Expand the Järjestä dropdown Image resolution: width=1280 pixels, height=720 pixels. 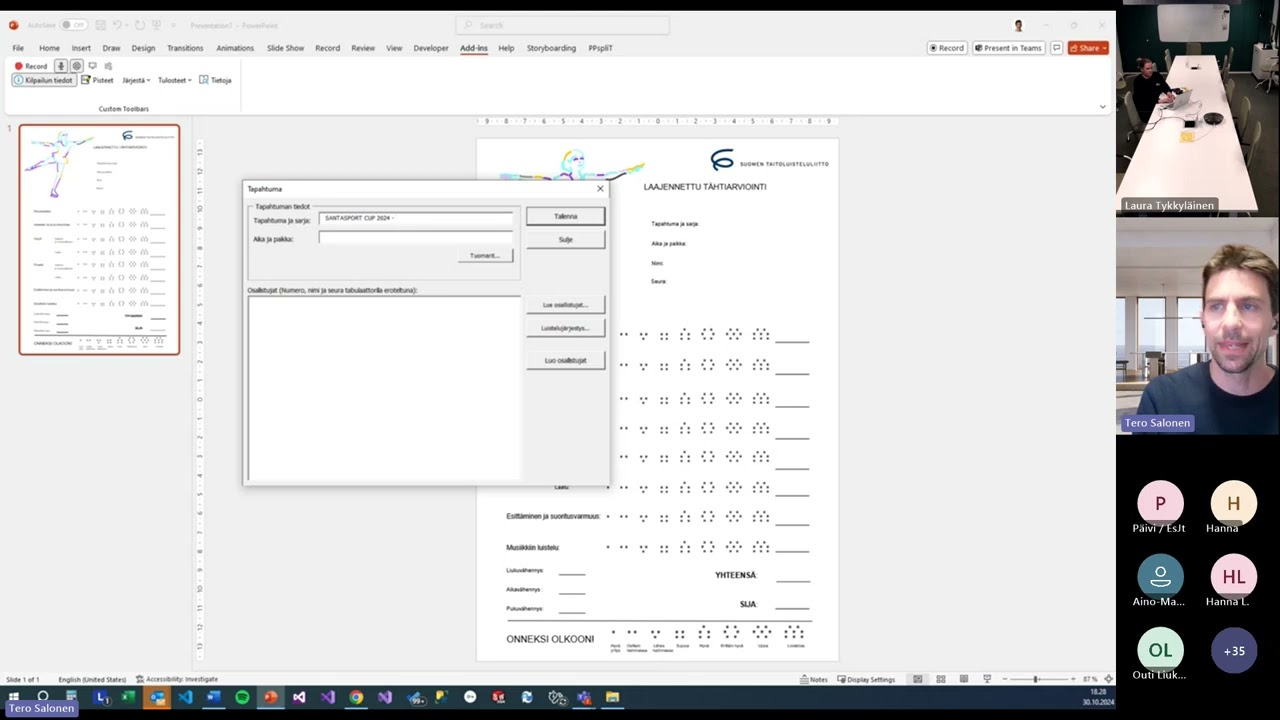tap(135, 80)
